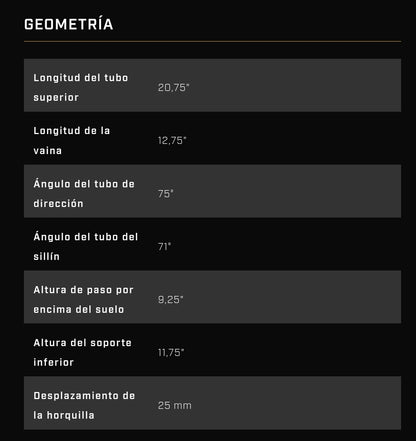The image size is (416, 441).
Task: Click the 11,75" bottom bracket height value
Action: pos(171,352)
